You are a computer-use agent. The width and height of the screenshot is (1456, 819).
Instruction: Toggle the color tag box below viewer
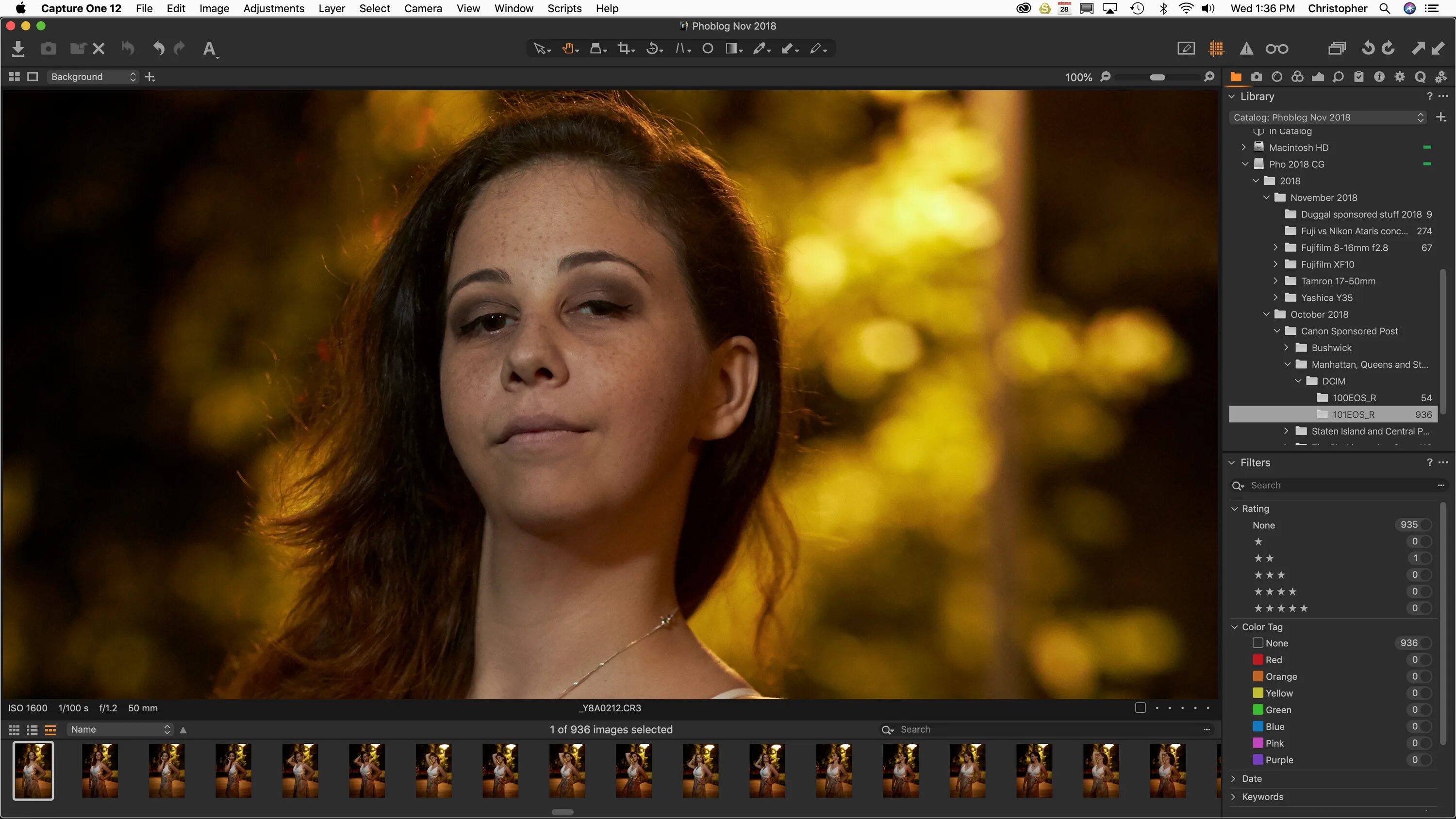point(1140,708)
